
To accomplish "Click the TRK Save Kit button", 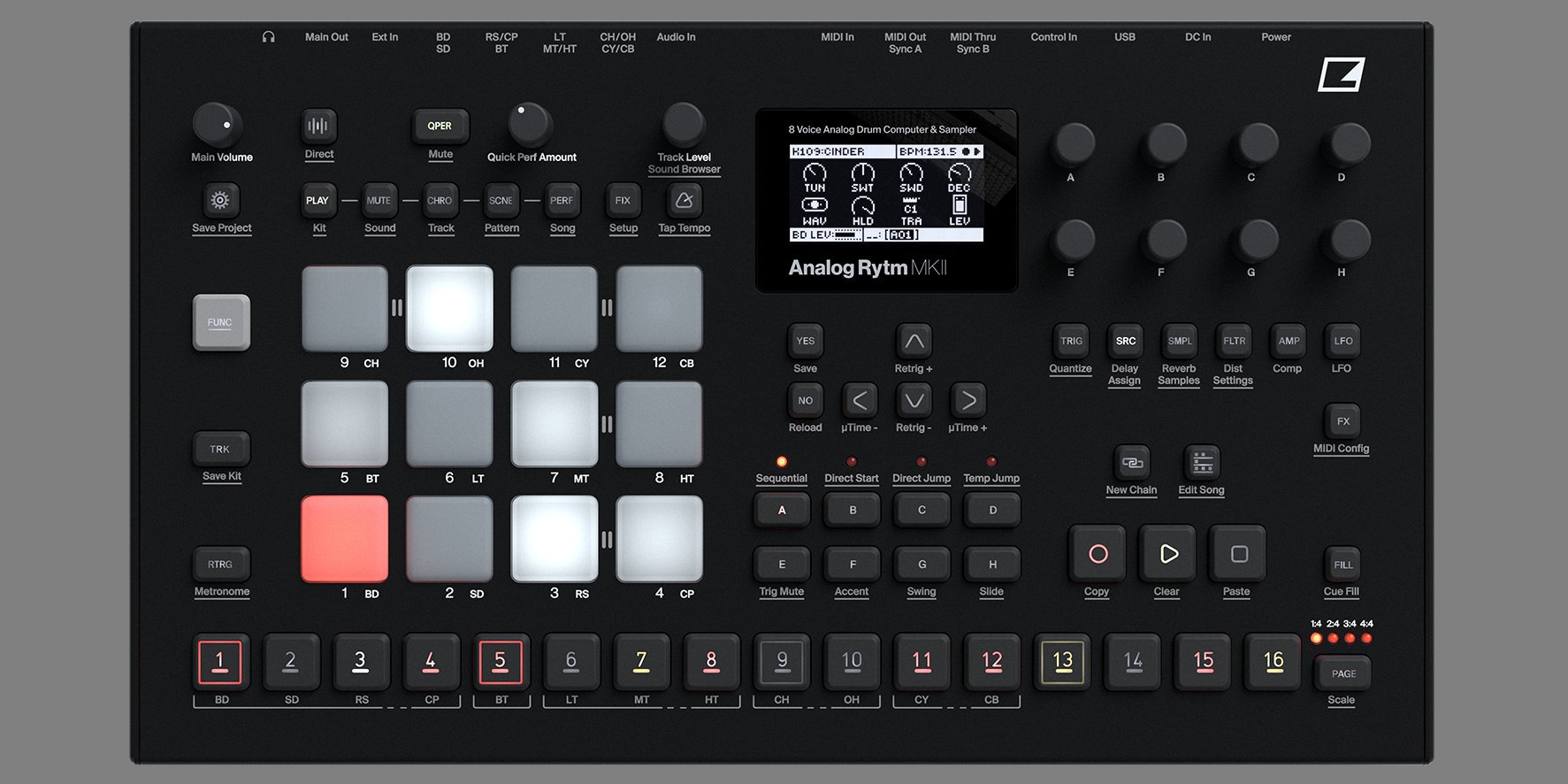I will pos(220,450).
